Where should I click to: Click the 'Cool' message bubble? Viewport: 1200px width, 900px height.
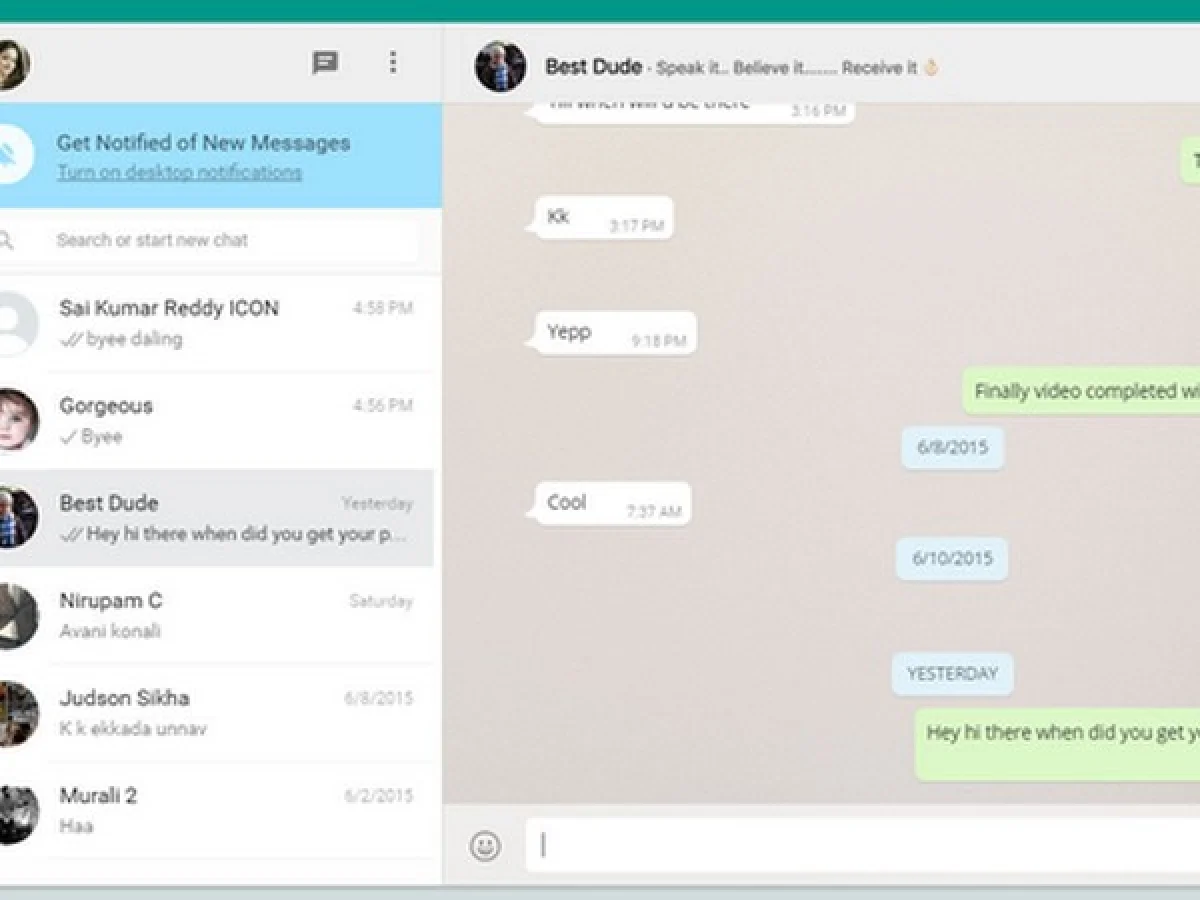click(x=611, y=503)
